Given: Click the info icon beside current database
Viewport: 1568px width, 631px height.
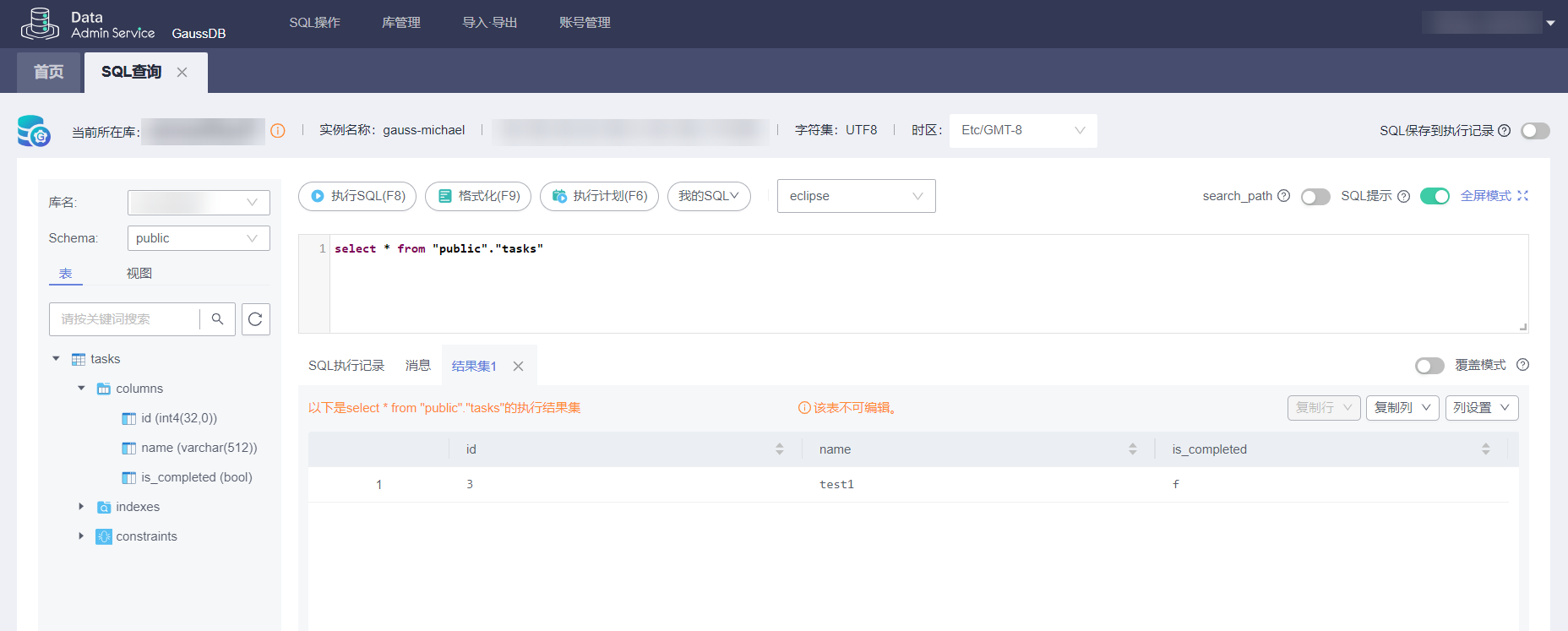Looking at the screenshot, I should [278, 131].
